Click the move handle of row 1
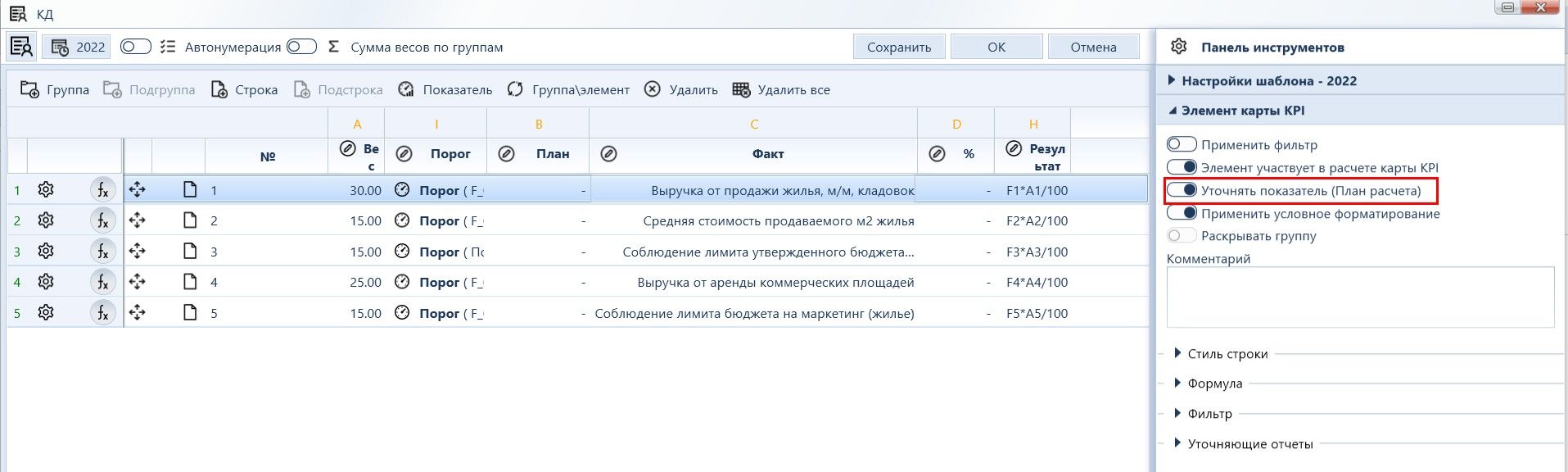This screenshot has height=472, width=1568. pos(138,189)
